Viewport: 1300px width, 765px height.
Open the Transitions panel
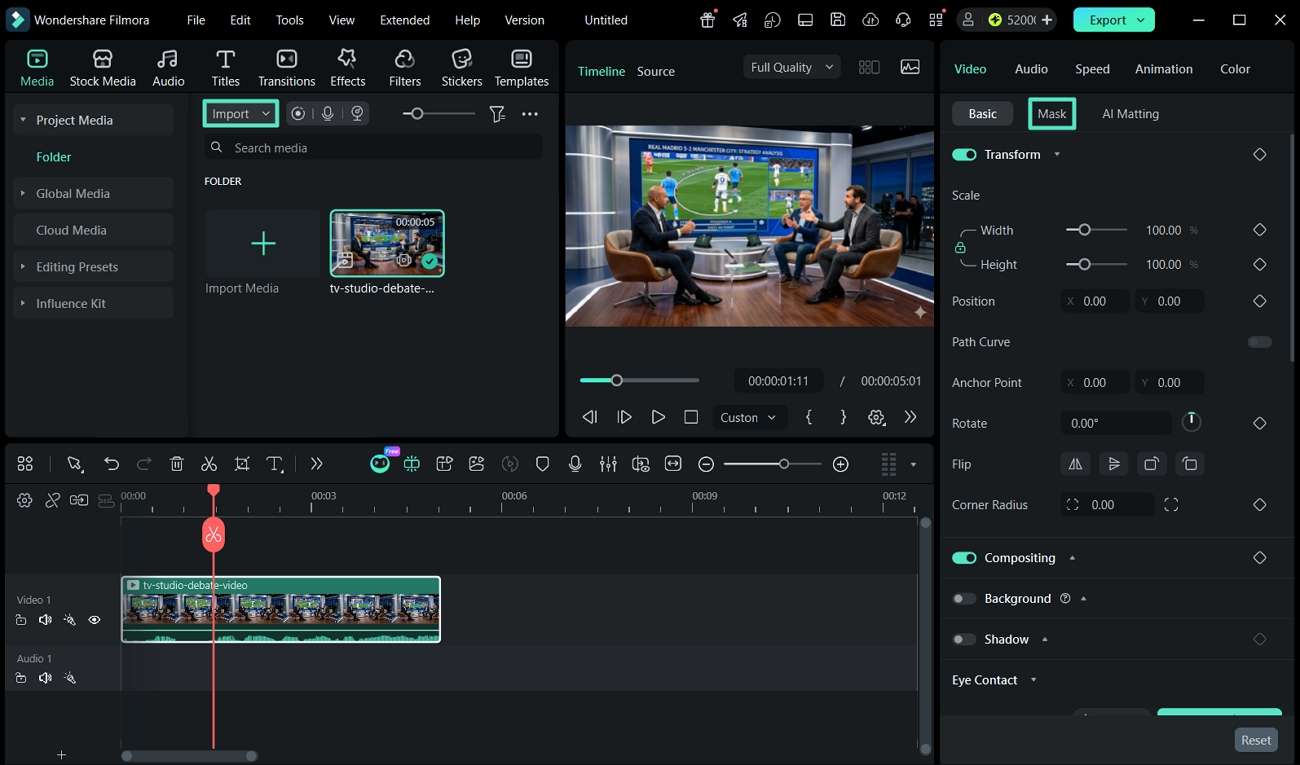click(x=287, y=68)
